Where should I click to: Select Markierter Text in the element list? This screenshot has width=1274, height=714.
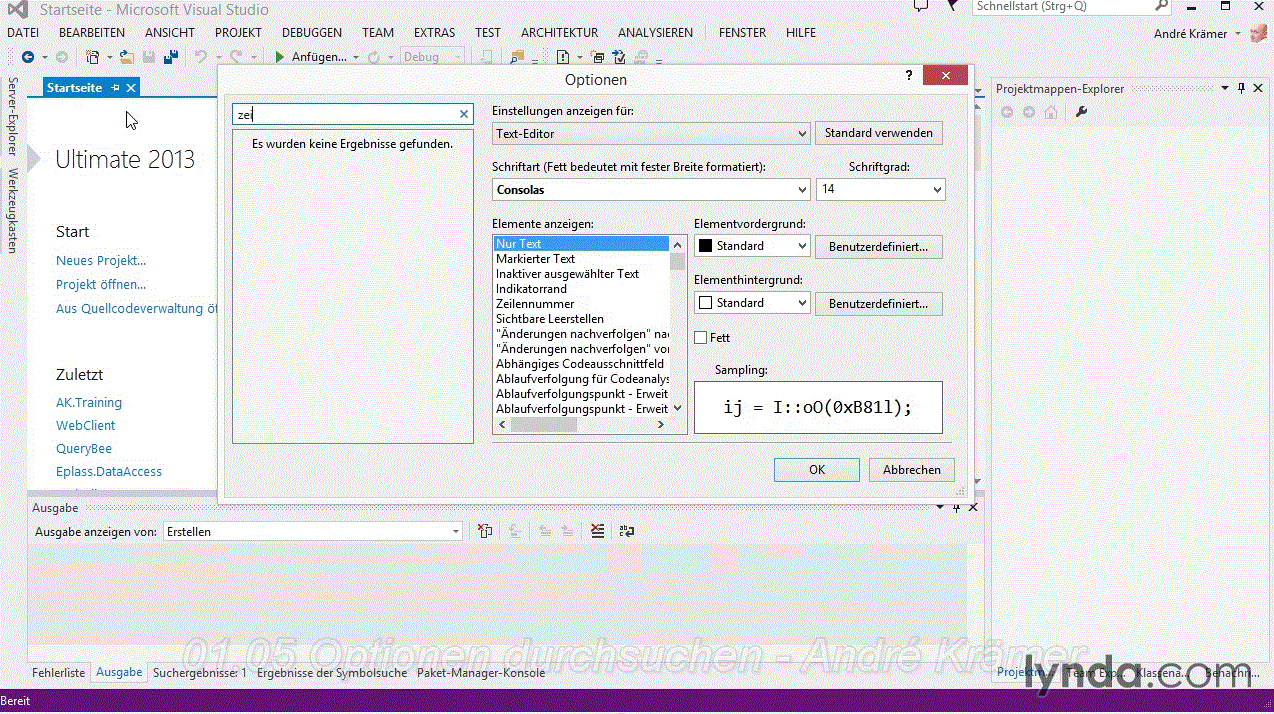coord(536,259)
